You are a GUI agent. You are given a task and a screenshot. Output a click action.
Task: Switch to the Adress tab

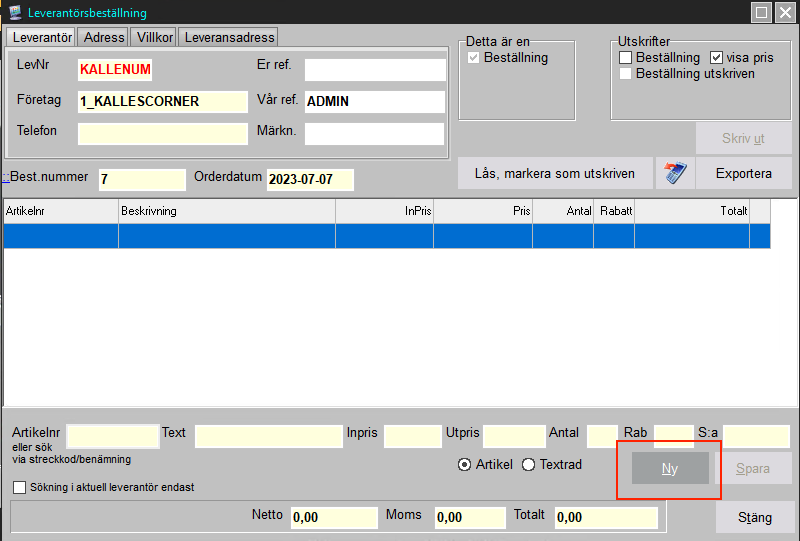pyautogui.click(x=104, y=37)
